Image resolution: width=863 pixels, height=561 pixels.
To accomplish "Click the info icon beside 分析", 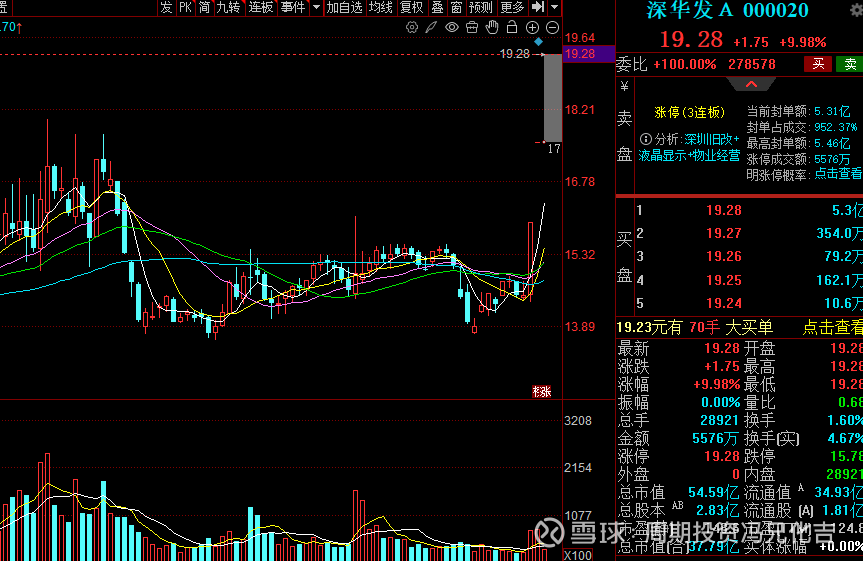I will click(646, 139).
